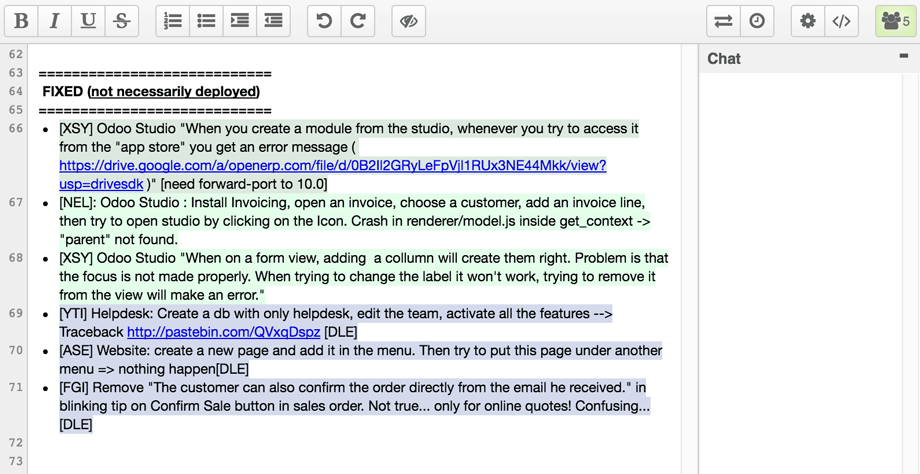Click '"parent" not found.' text
The image size is (920, 474).
tap(119, 240)
